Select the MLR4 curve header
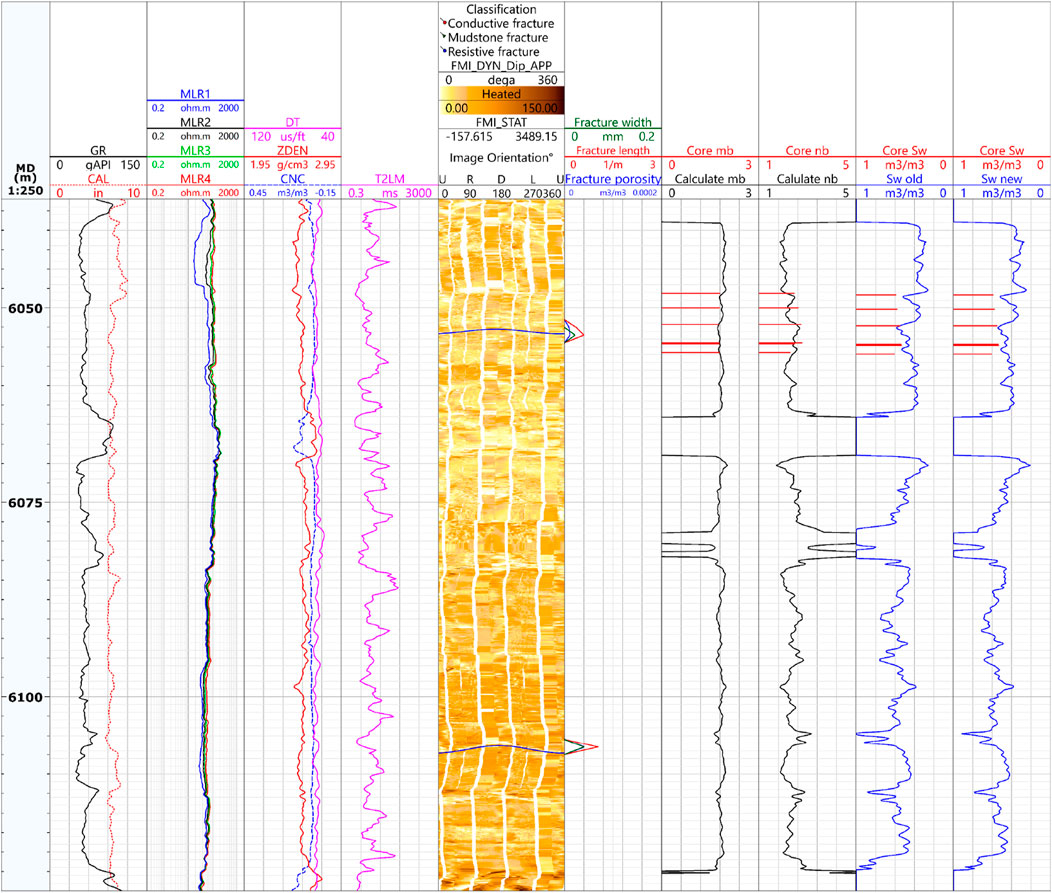 click(195, 179)
